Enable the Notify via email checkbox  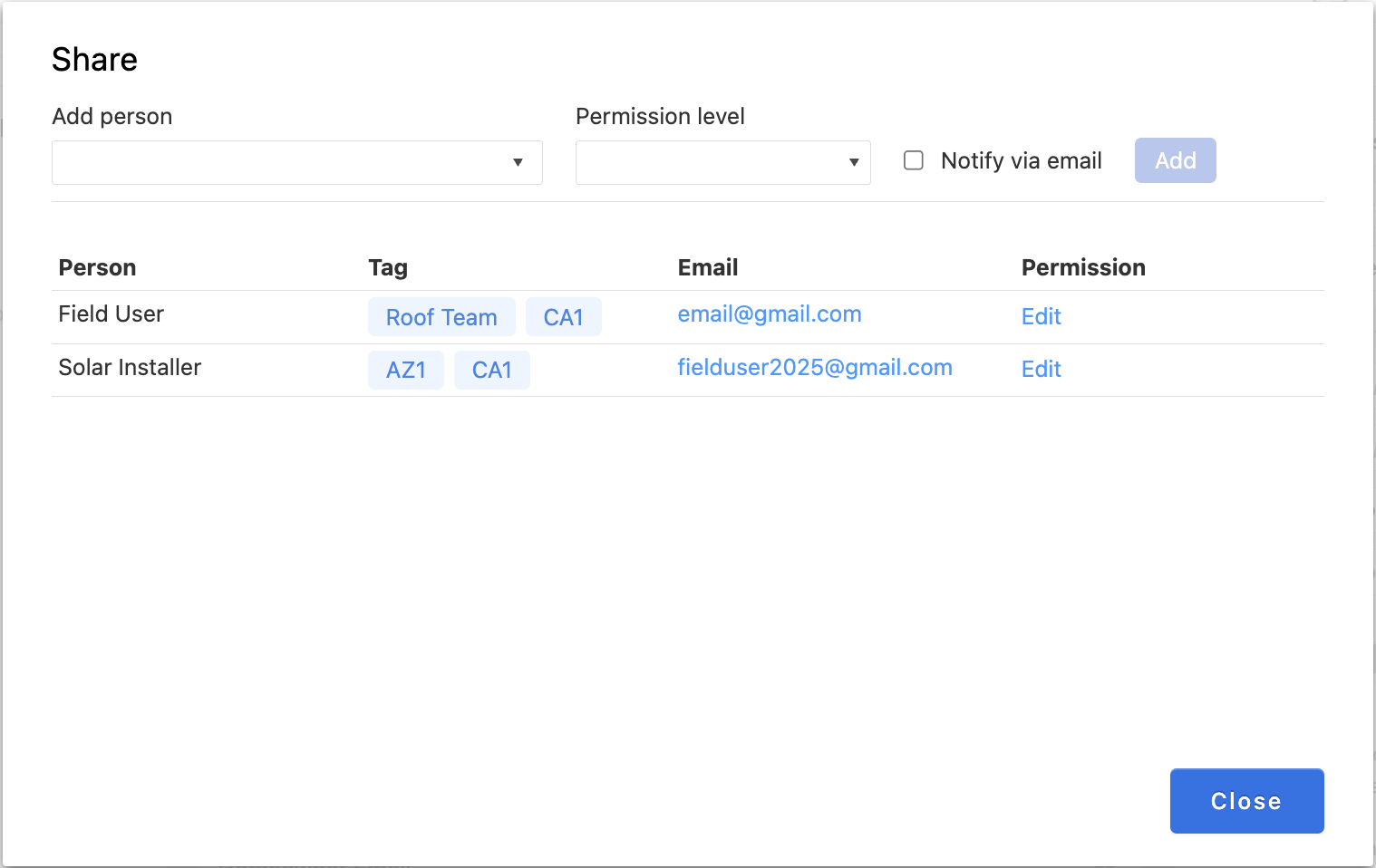[x=914, y=160]
